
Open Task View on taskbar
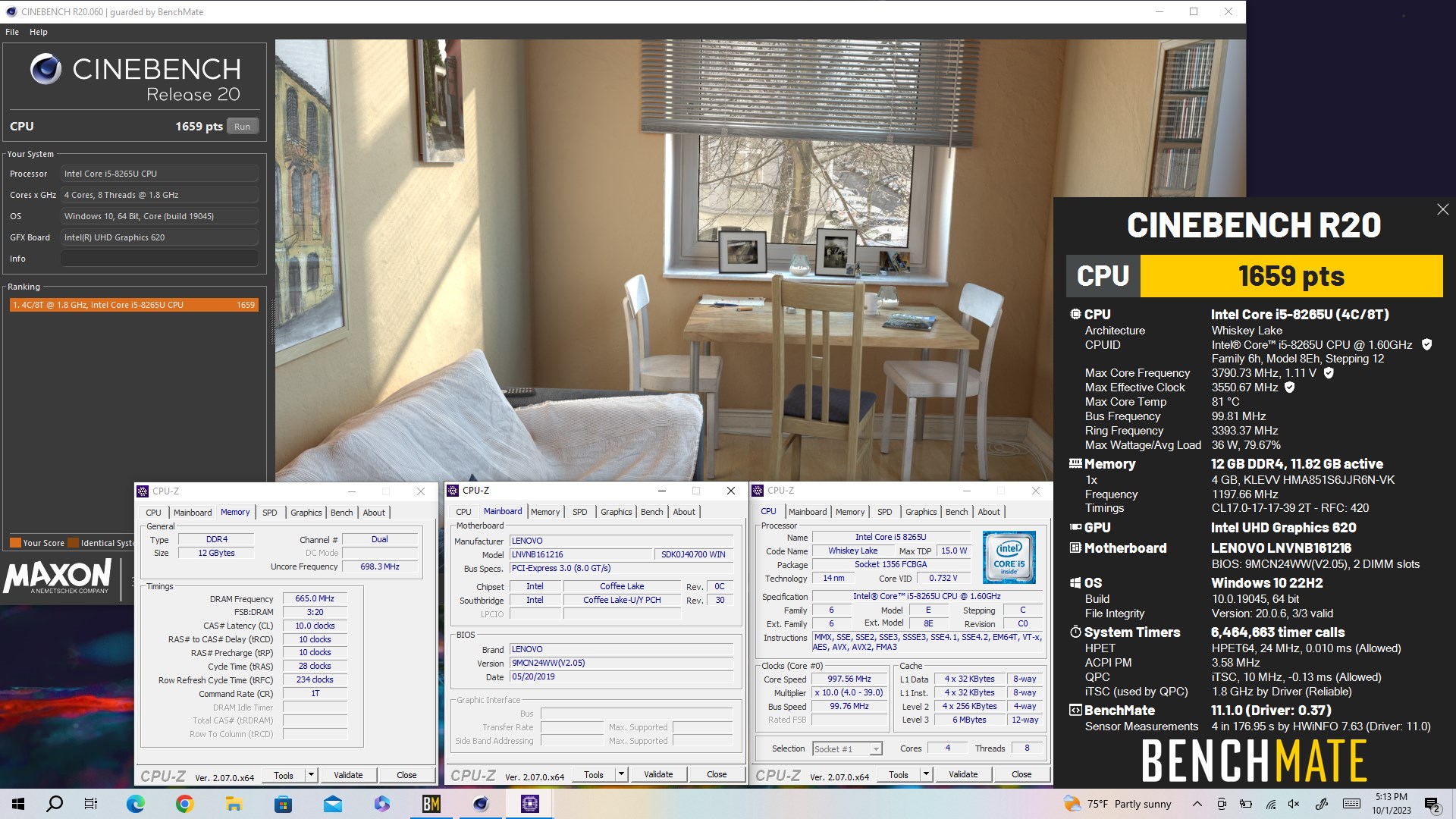90,804
